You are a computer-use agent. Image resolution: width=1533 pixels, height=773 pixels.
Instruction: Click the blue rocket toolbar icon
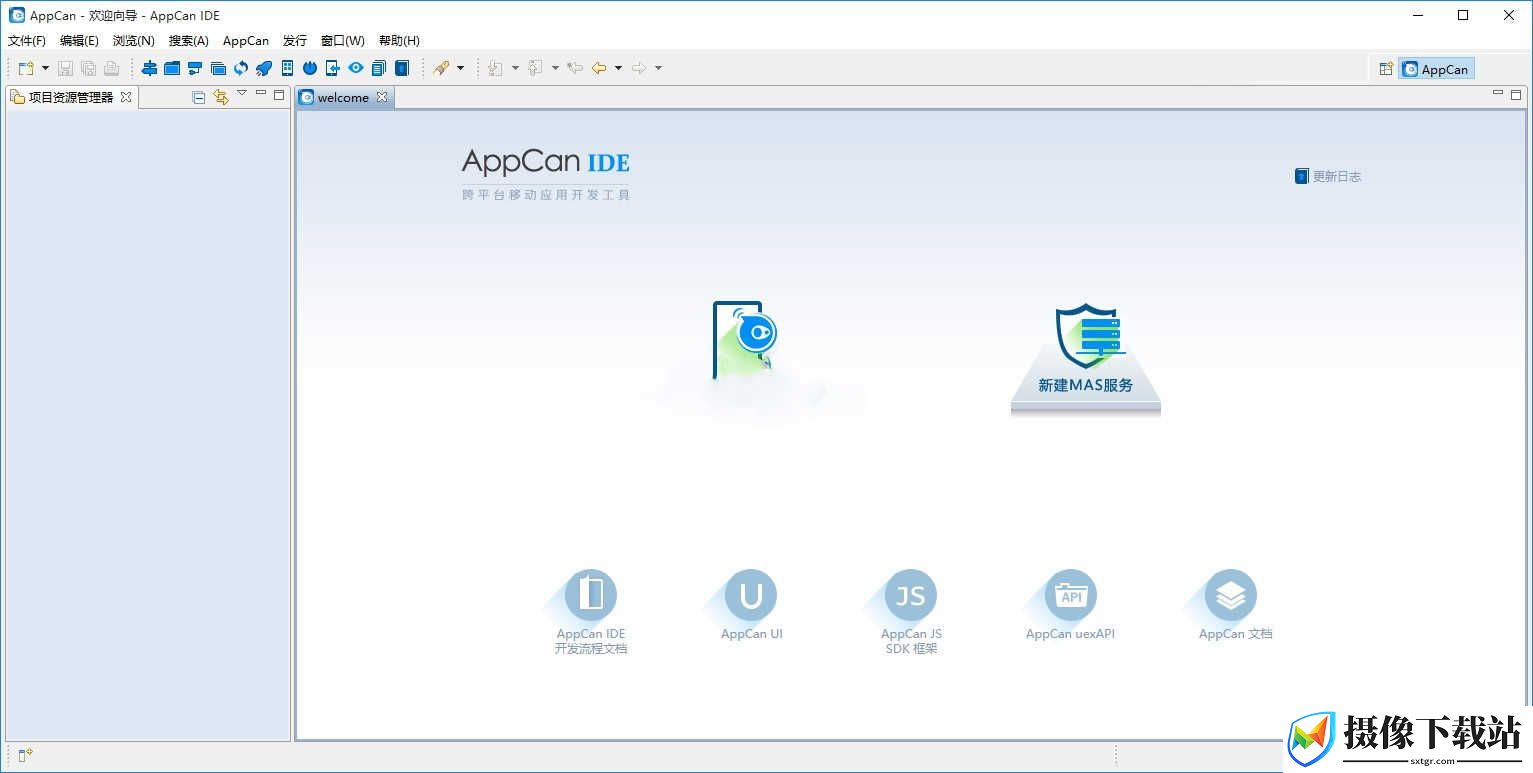(264, 68)
